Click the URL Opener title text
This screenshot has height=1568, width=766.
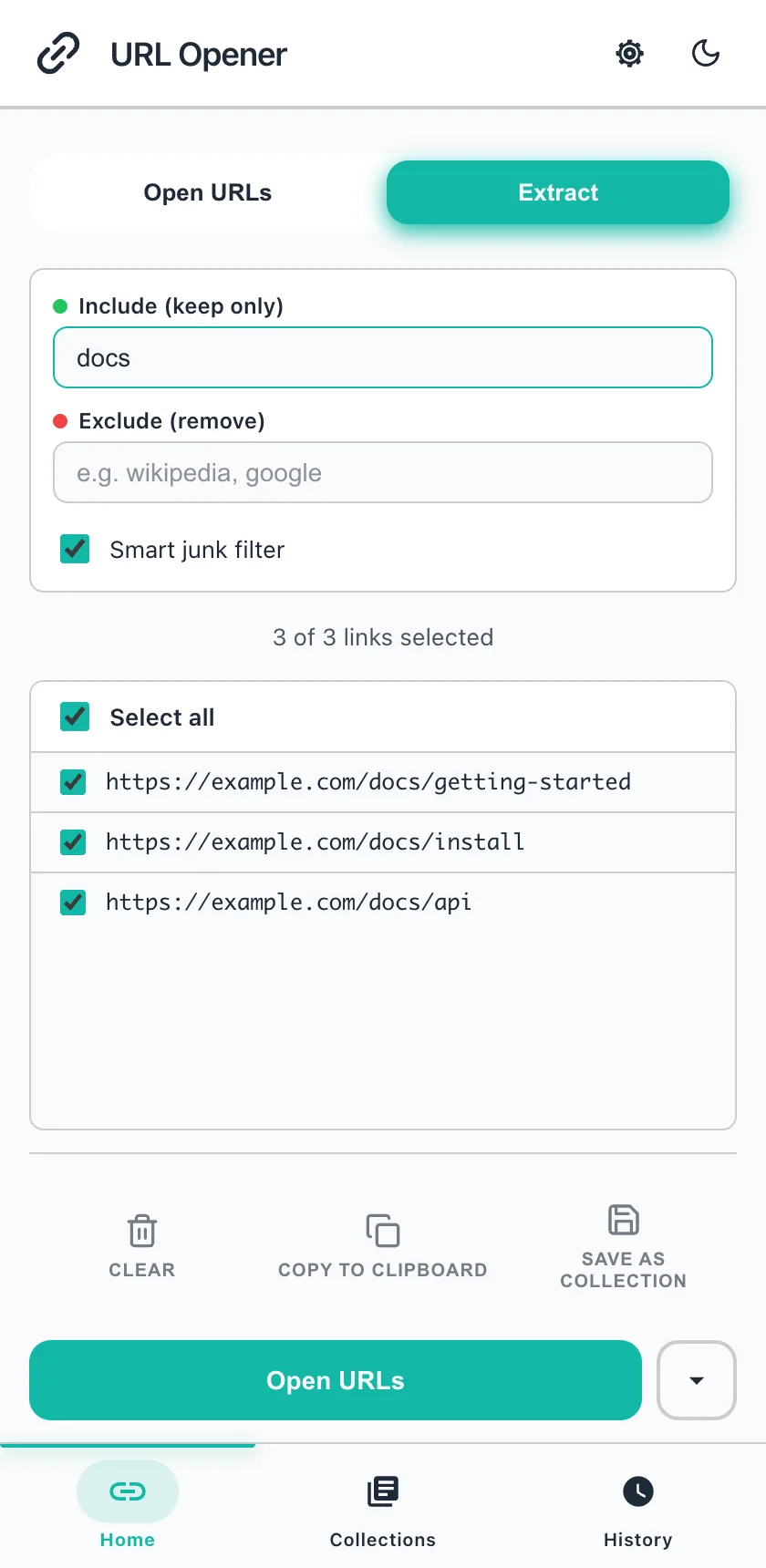click(199, 55)
